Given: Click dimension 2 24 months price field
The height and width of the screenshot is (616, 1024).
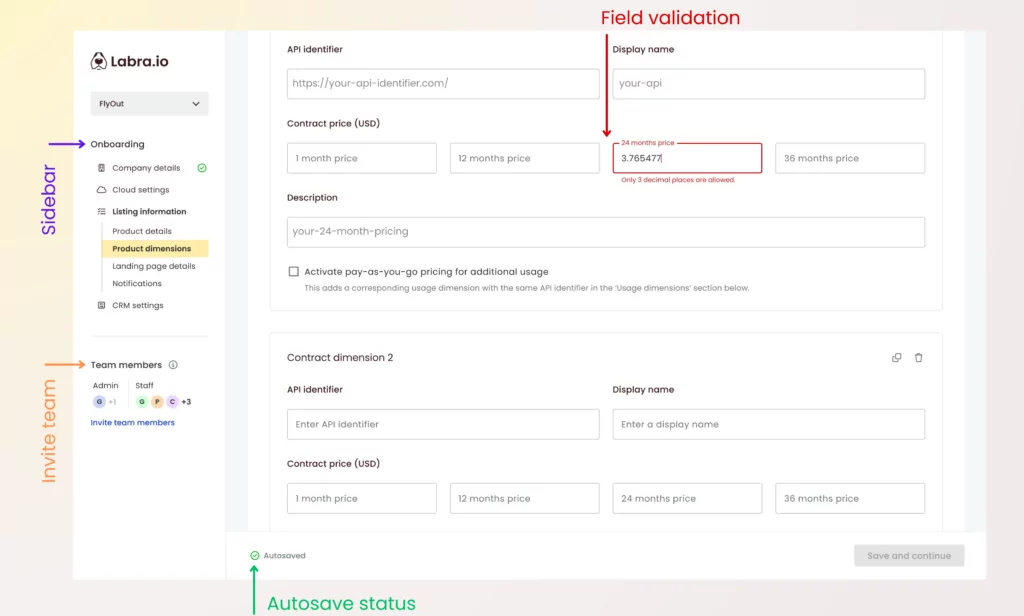Looking at the screenshot, I should (x=687, y=498).
